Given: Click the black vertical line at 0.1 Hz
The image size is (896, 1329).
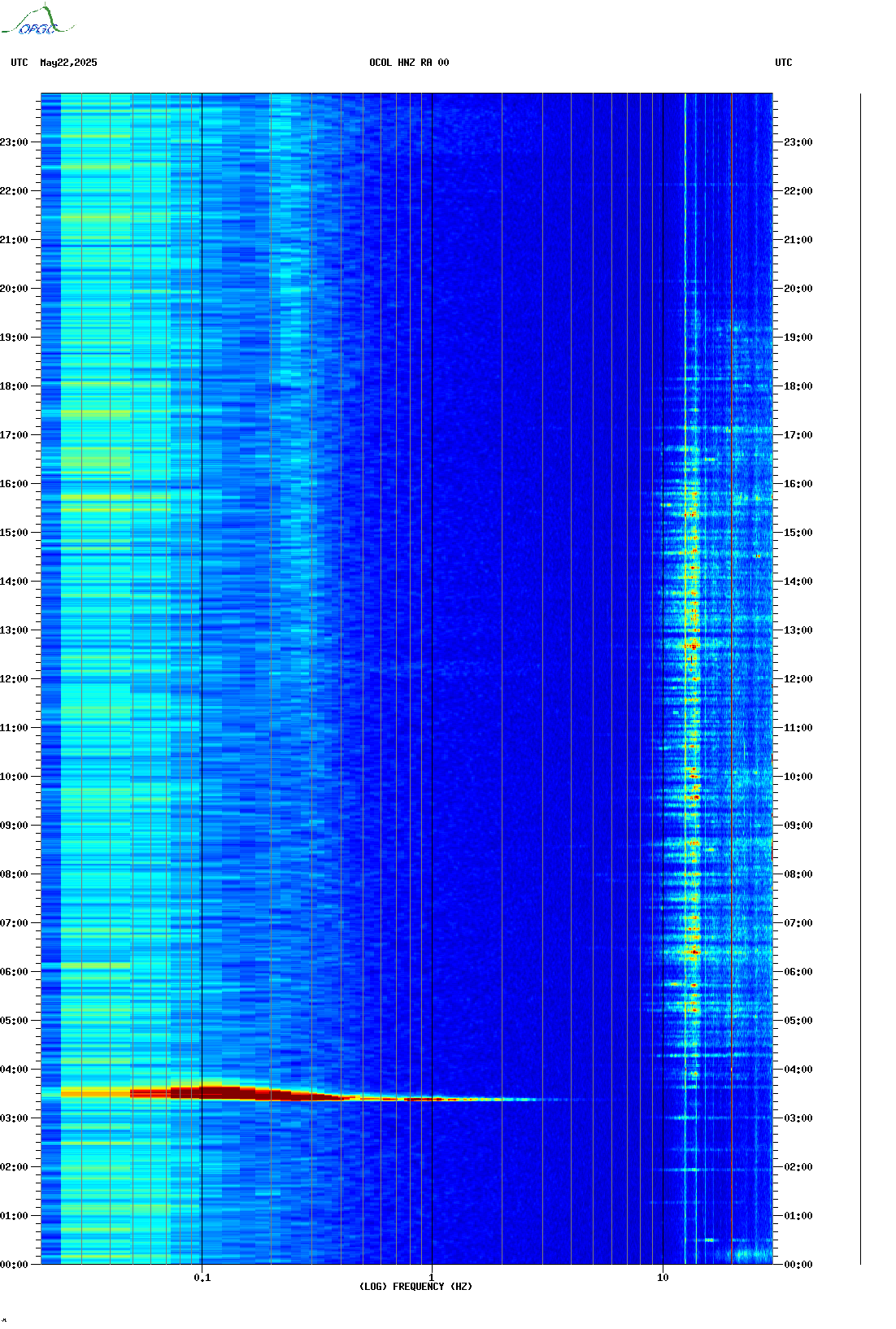Looking at the screenshot, I should click(x=202, y=651).
